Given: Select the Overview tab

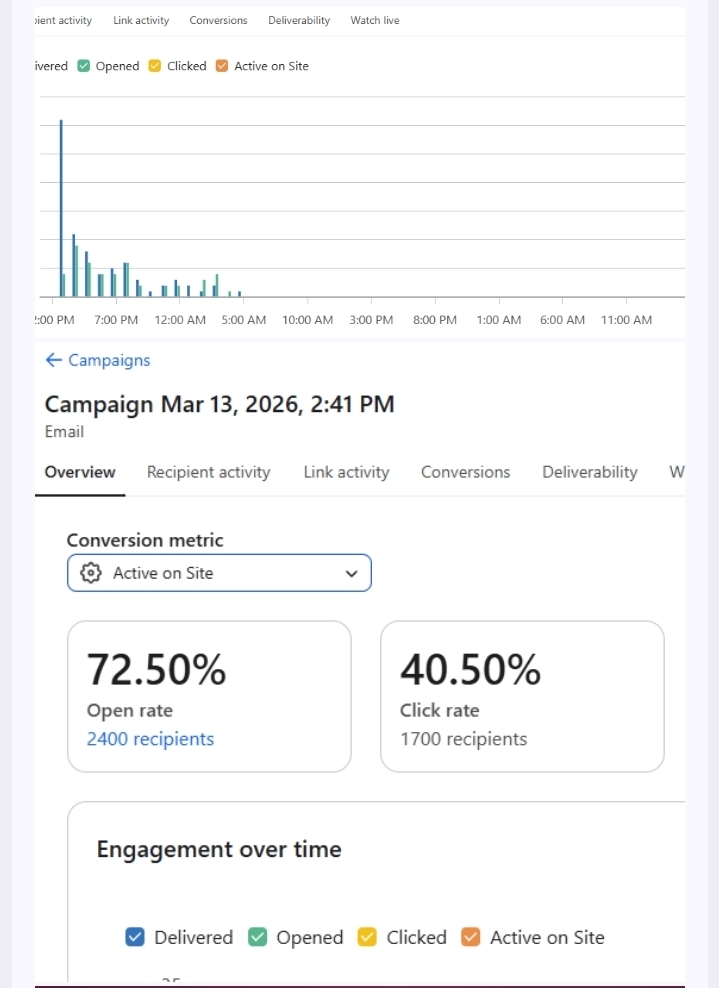Looking at the screenshot, I should point(80,472).
